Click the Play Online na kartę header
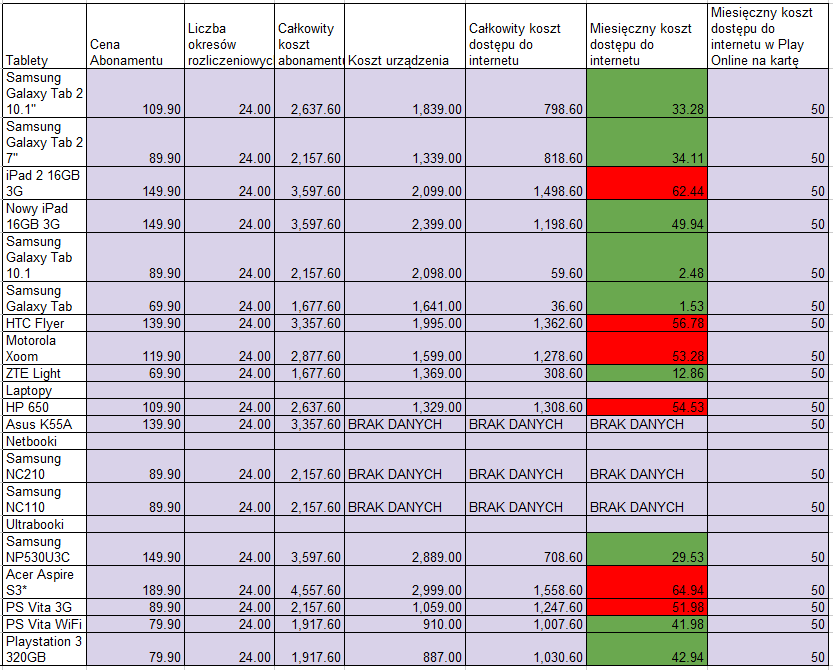The width and height of the screenshot is (833, 670). pyautogui.click(x=768, y=36)
